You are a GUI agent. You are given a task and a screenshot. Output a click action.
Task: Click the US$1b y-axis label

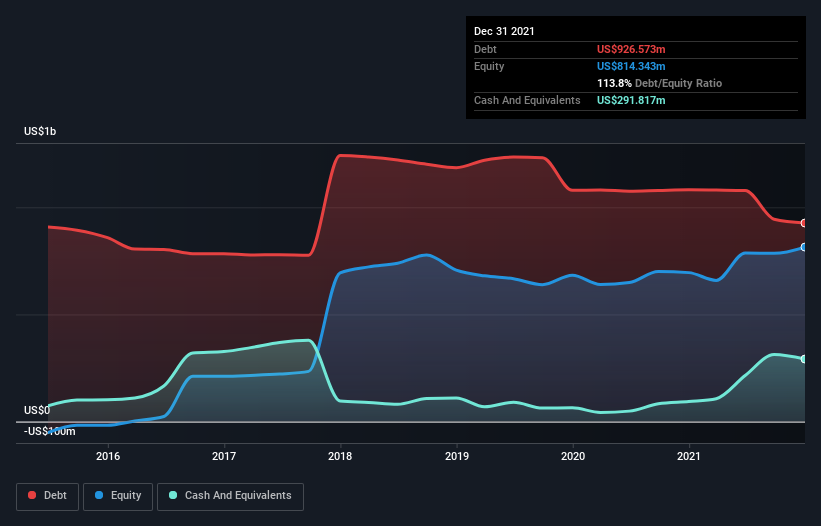click(40, 131)
